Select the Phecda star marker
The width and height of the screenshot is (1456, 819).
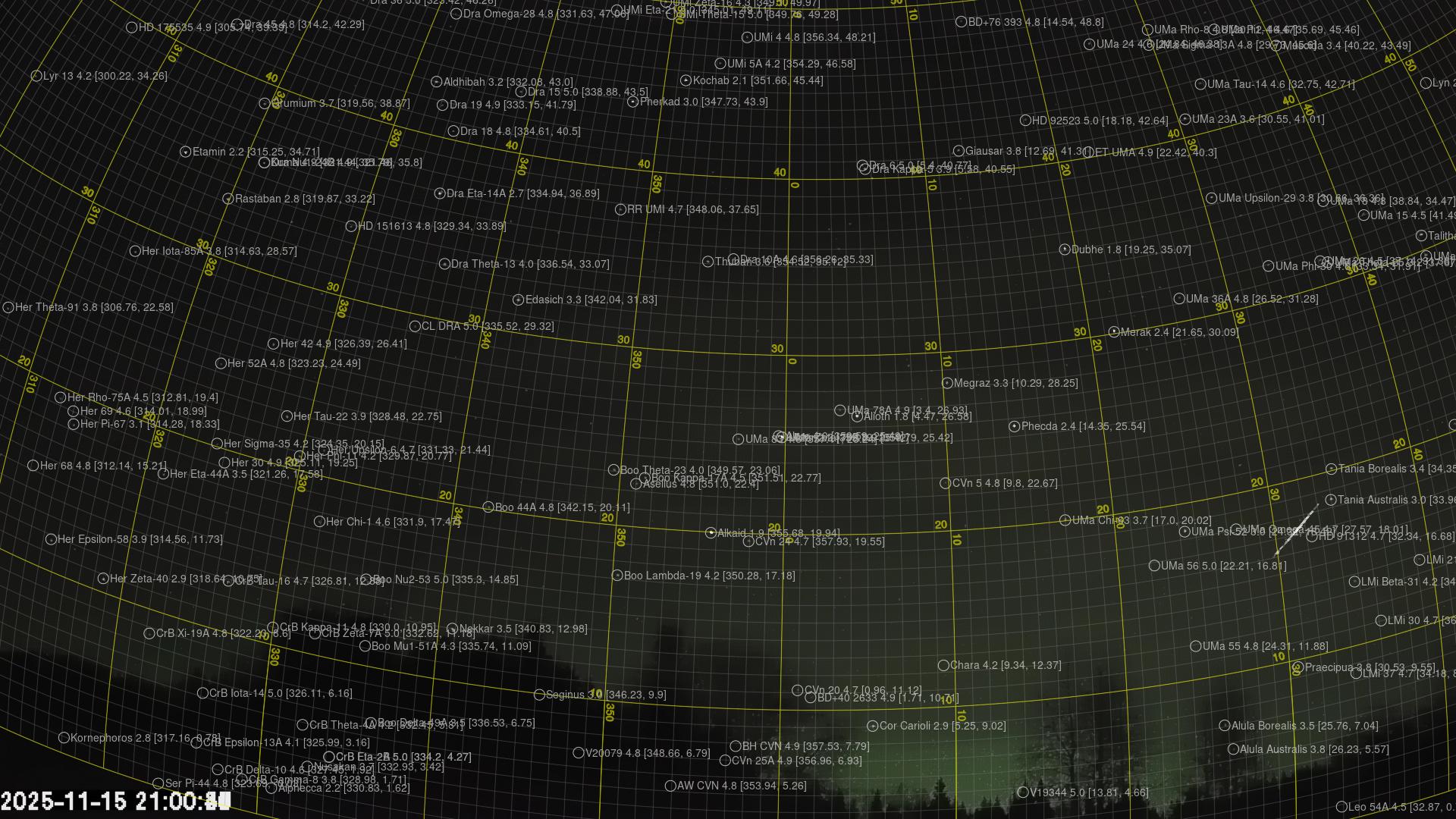[1014, 426]
